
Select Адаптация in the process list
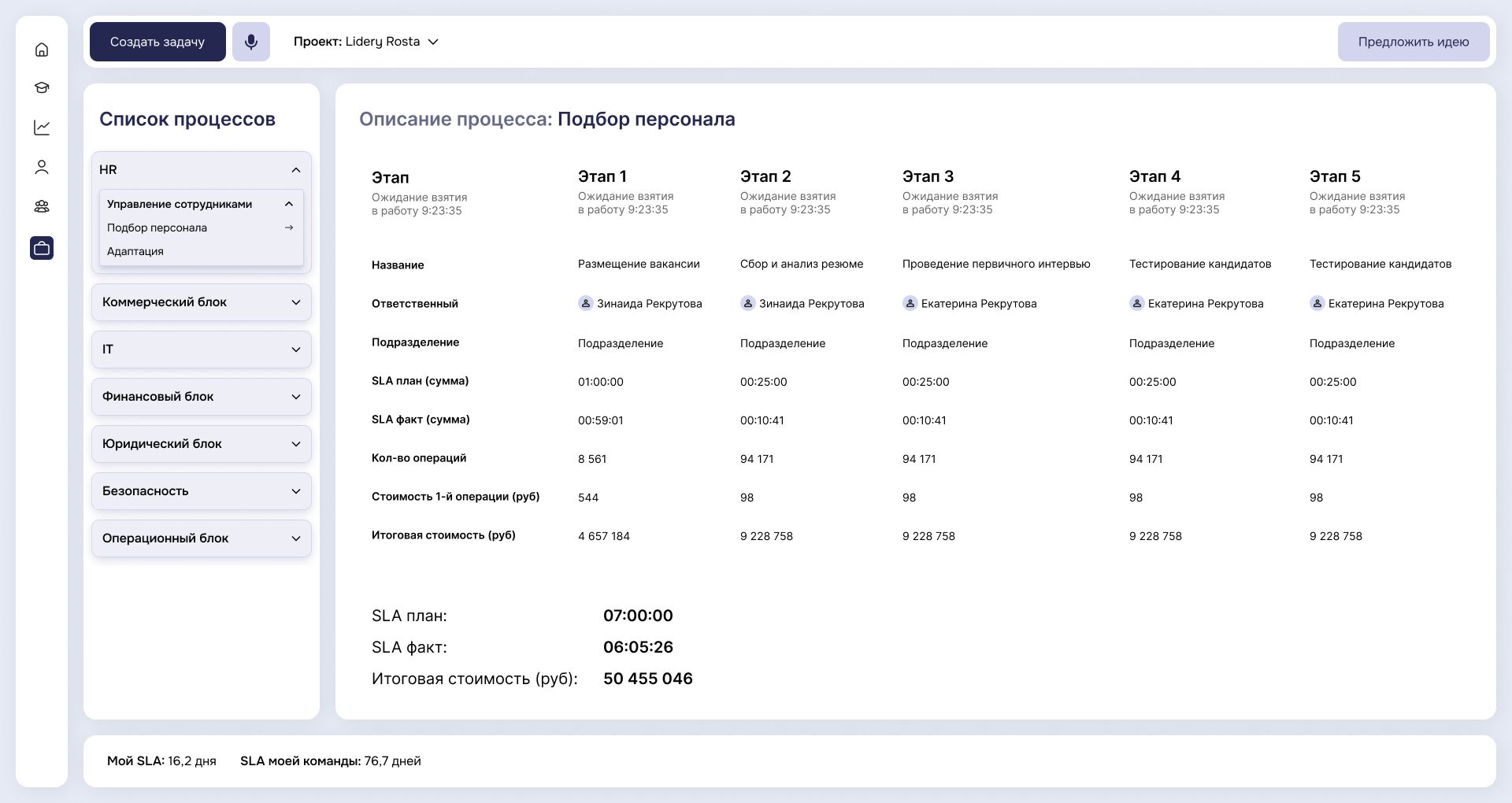[x=135, y=251]
